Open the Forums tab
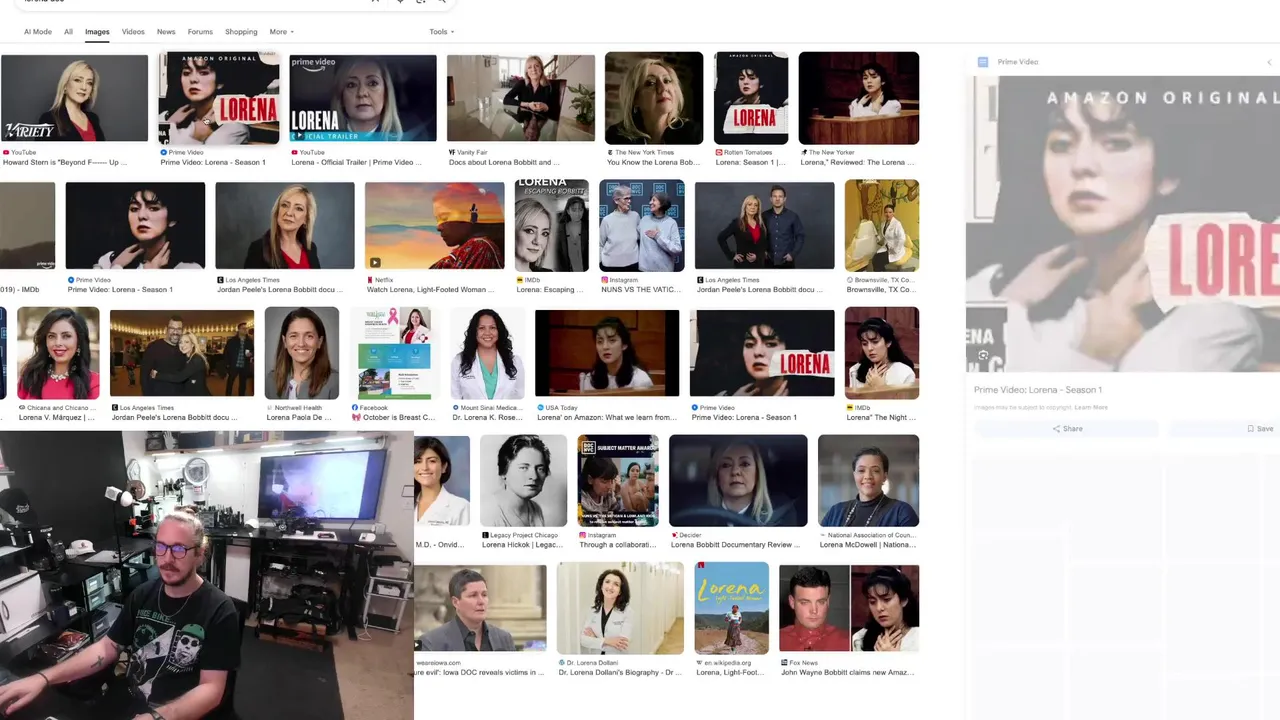 (200, 32)
